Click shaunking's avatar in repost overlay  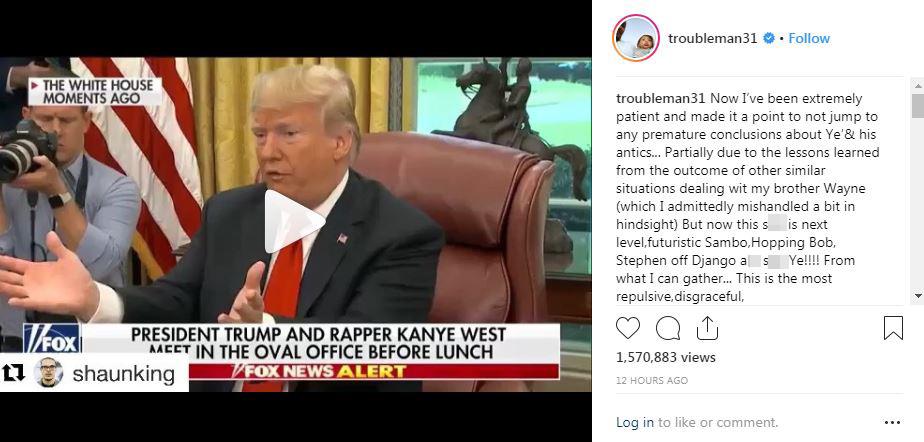(48, 372)
